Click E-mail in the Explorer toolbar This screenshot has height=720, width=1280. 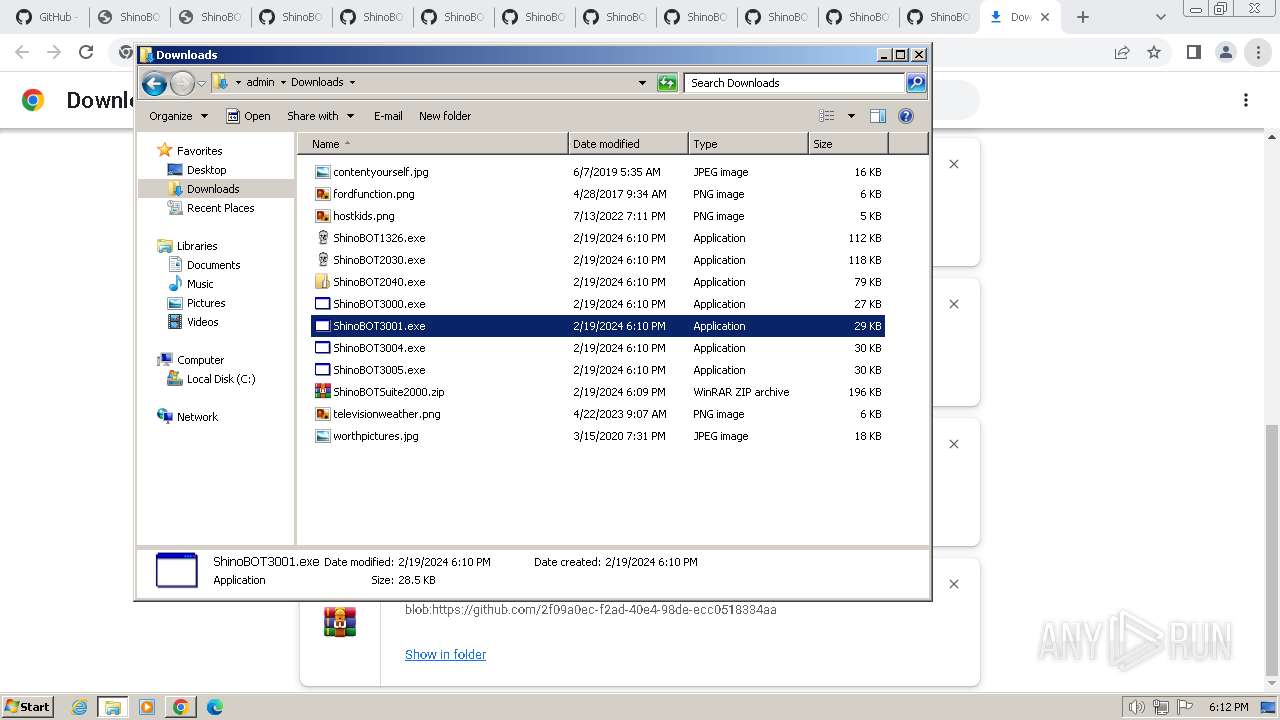(388, 116)
